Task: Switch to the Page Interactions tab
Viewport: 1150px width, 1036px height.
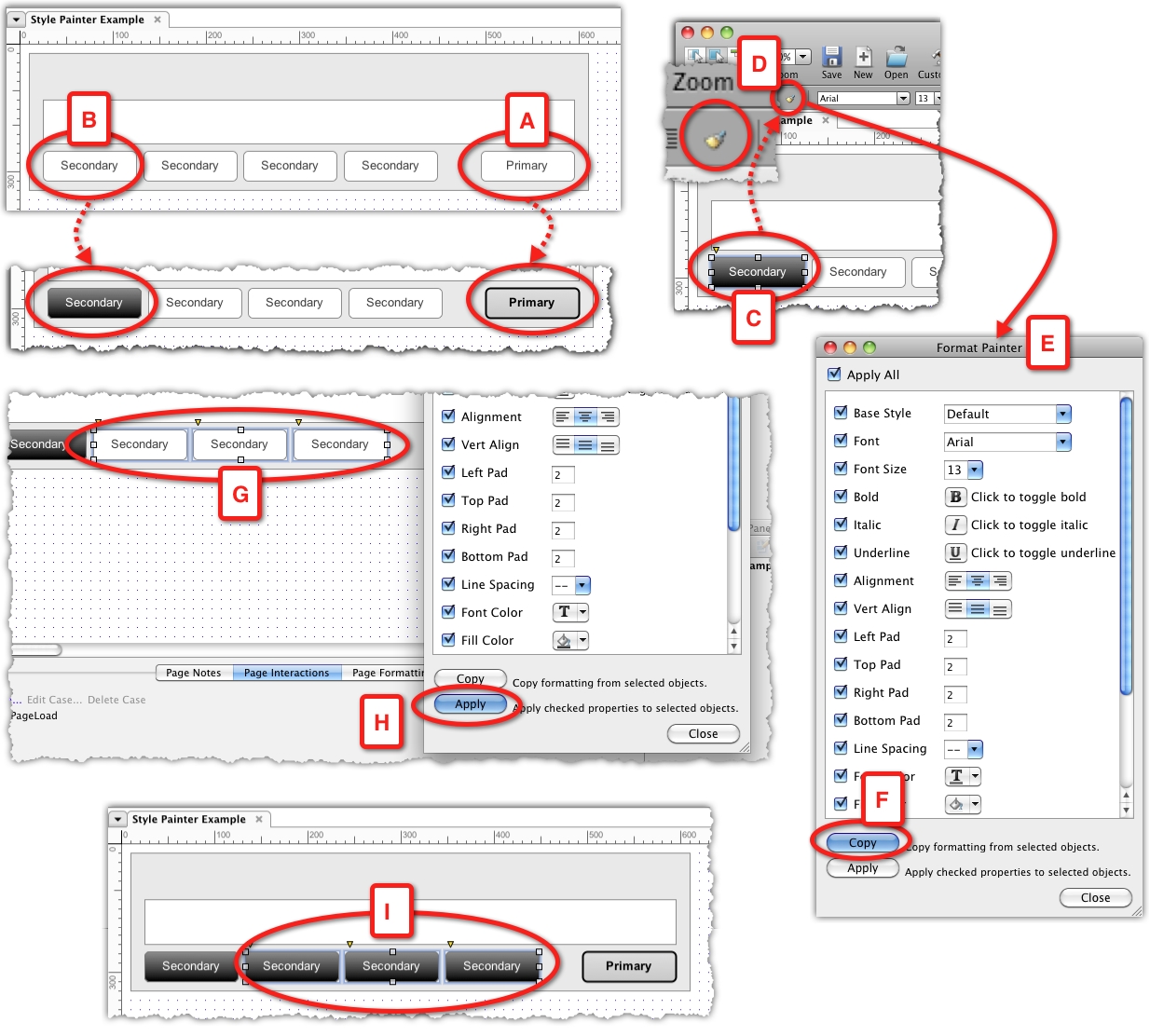Action: pyautogui.click(x=287, y=673)
